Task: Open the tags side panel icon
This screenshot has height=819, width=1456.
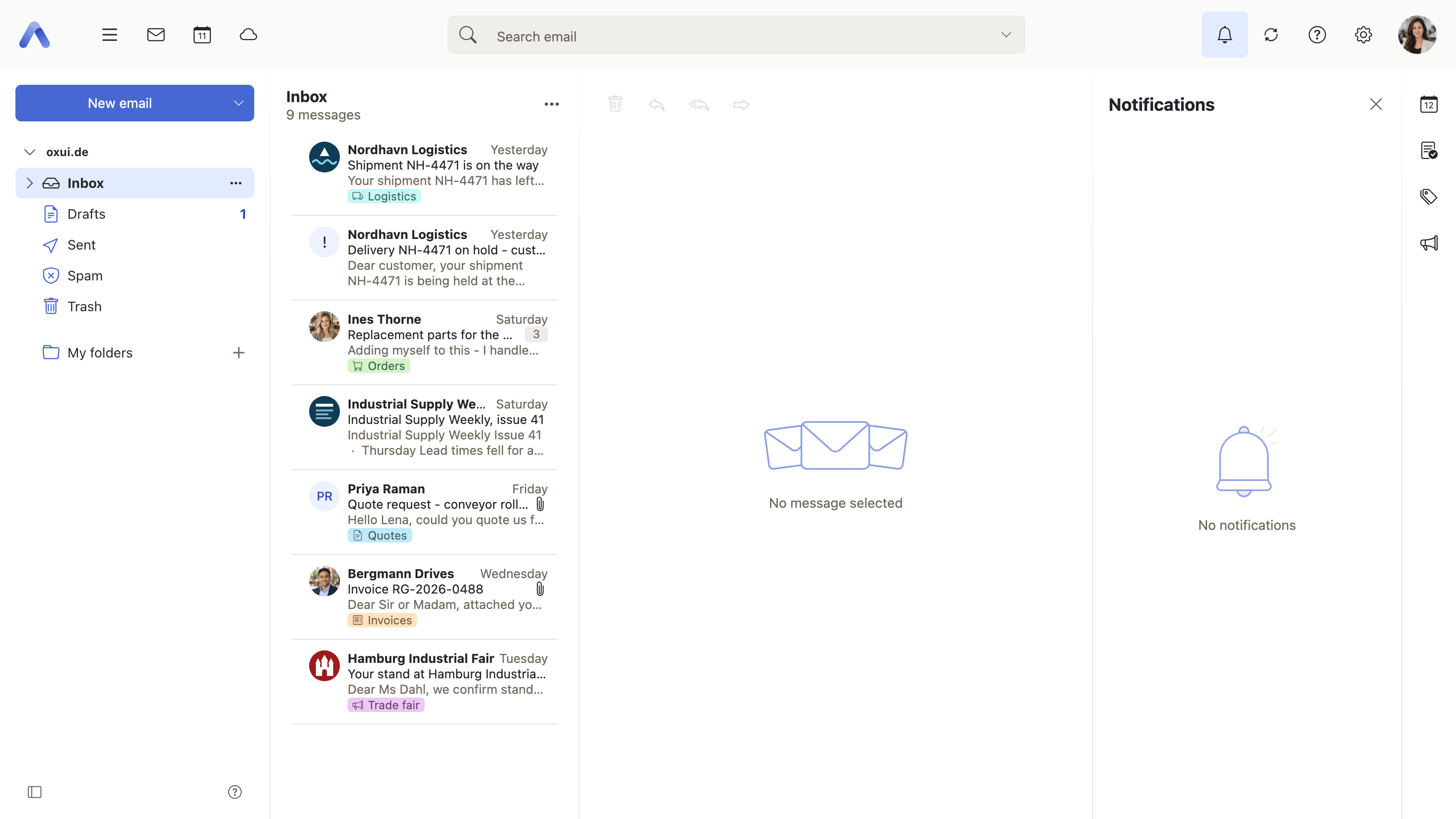Action: click(x=1429, y=197)
